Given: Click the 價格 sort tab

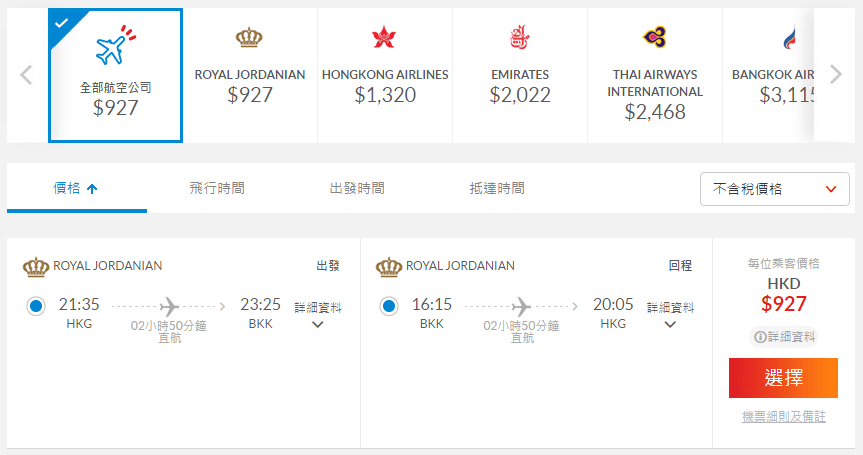Looking at the screenshot, I should pyautogui.click(x=76, y=188).
